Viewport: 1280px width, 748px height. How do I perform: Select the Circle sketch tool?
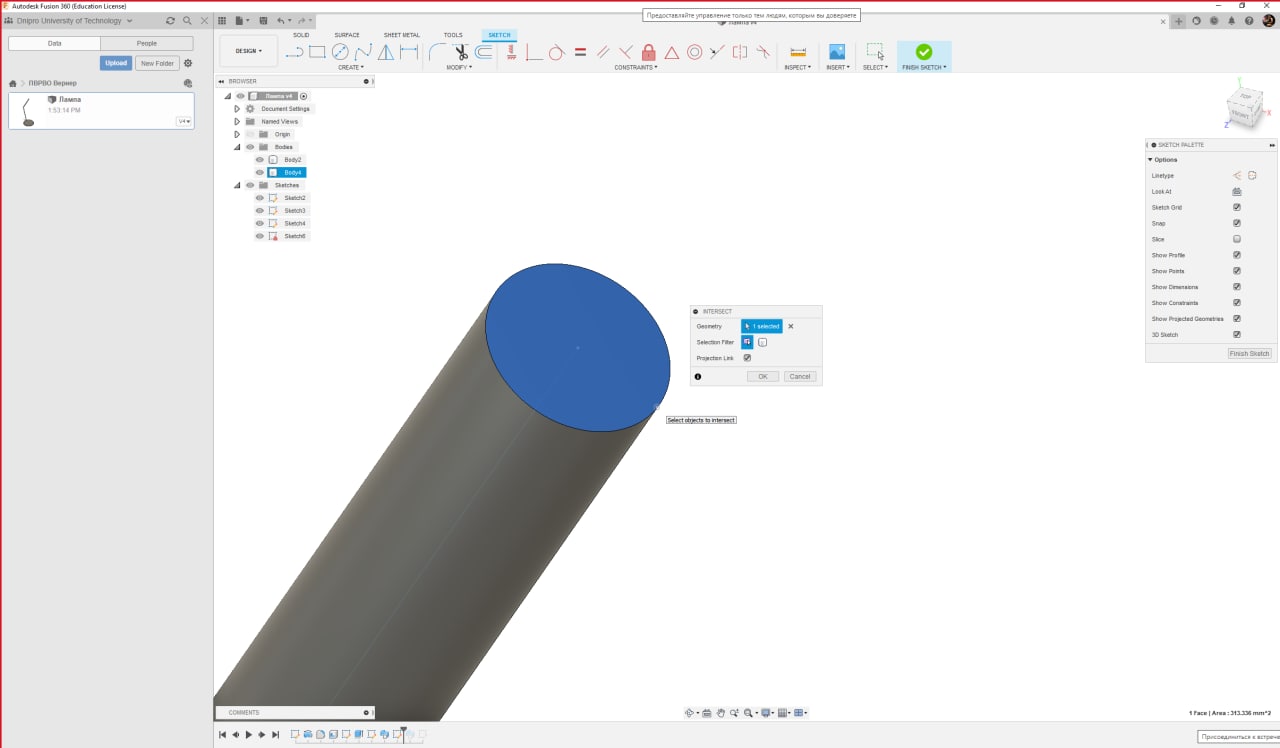[x=340, y=52]
